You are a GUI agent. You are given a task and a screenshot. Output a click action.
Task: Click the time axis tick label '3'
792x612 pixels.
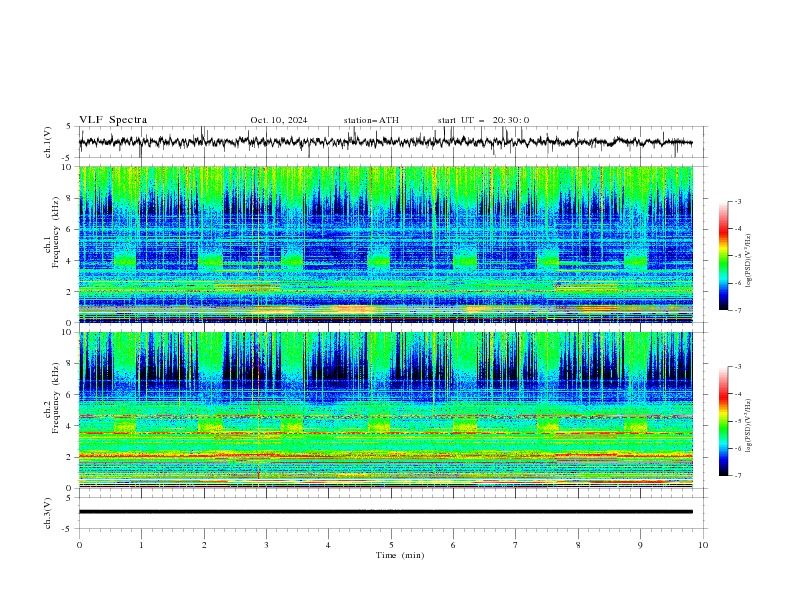coord(266,545)
